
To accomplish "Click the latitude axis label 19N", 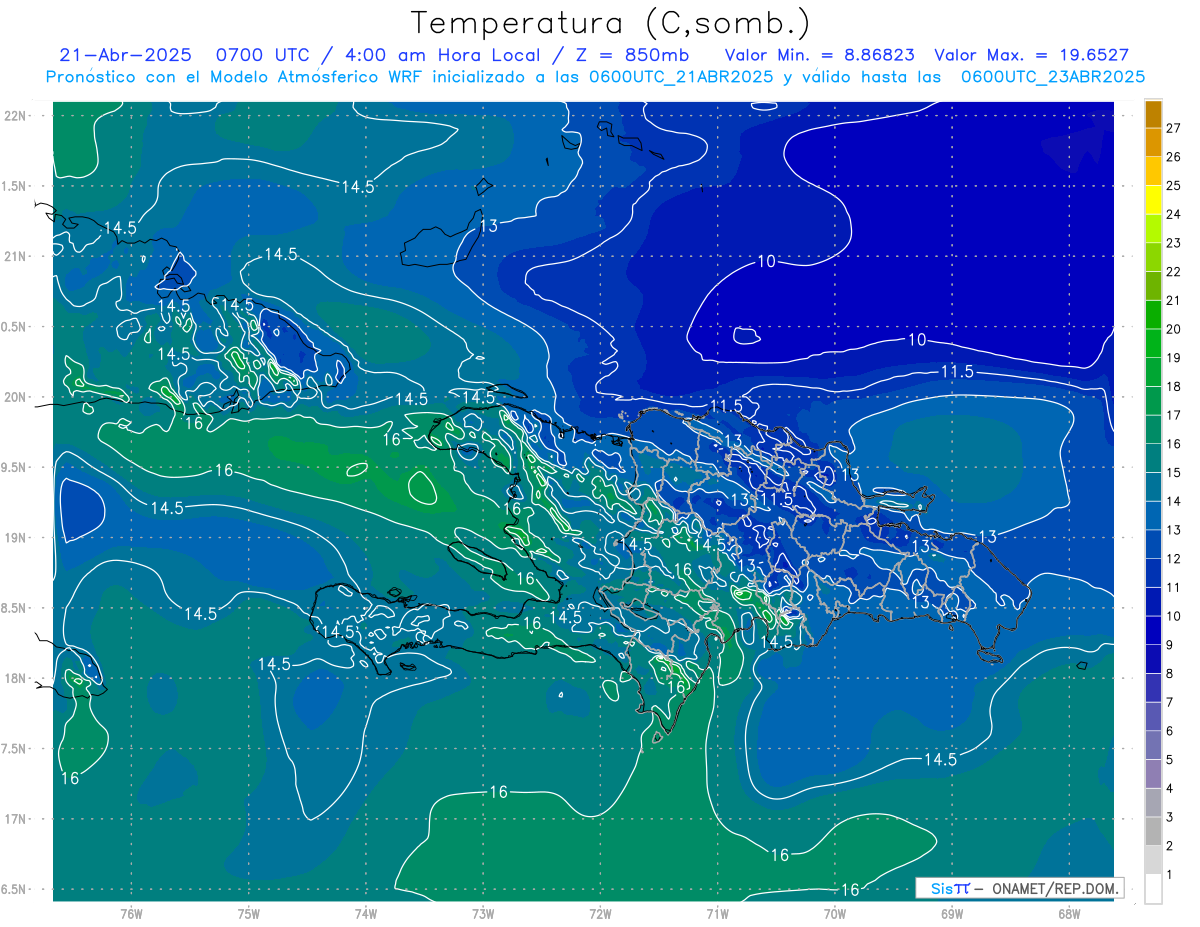I will pyautogui.click(x=16, y=538).
